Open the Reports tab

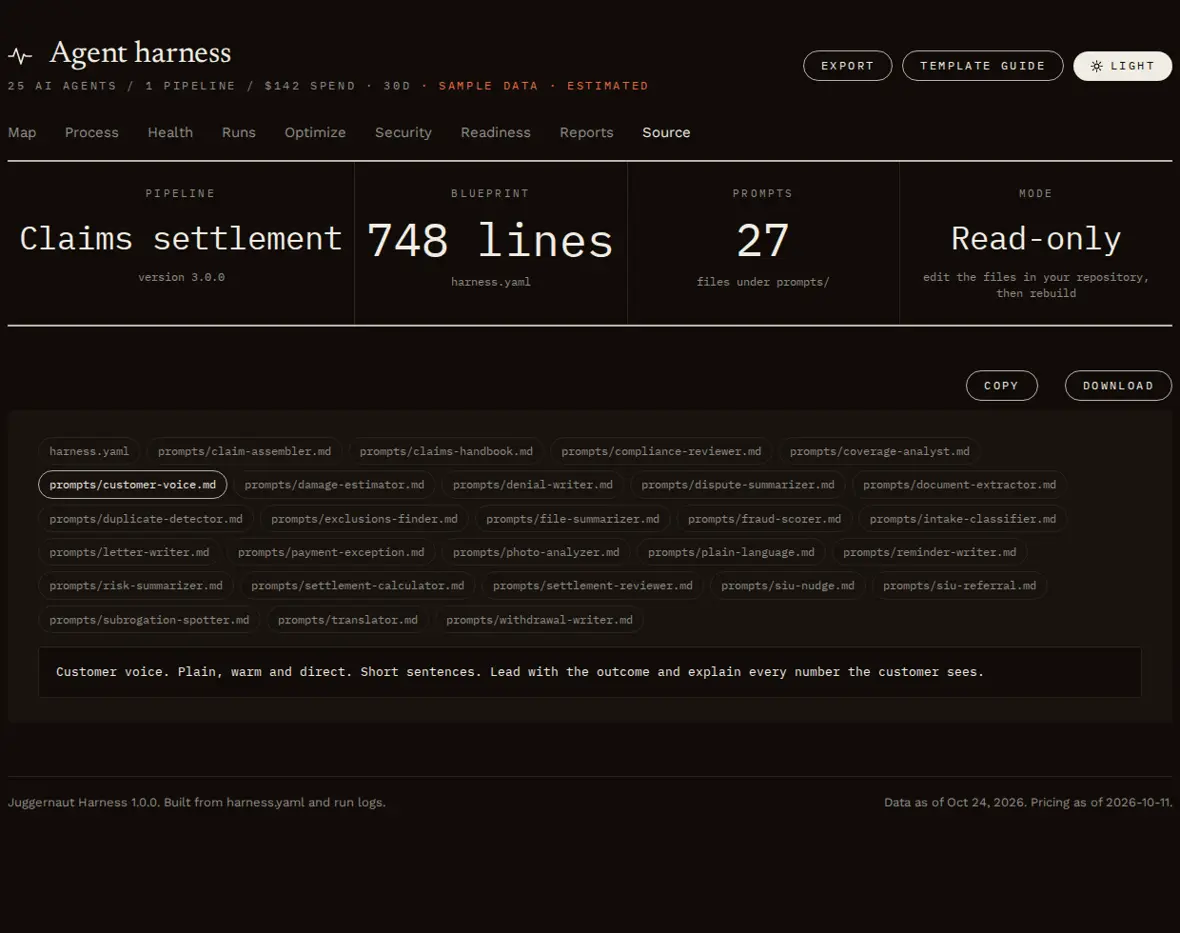(x=586, y=132)
